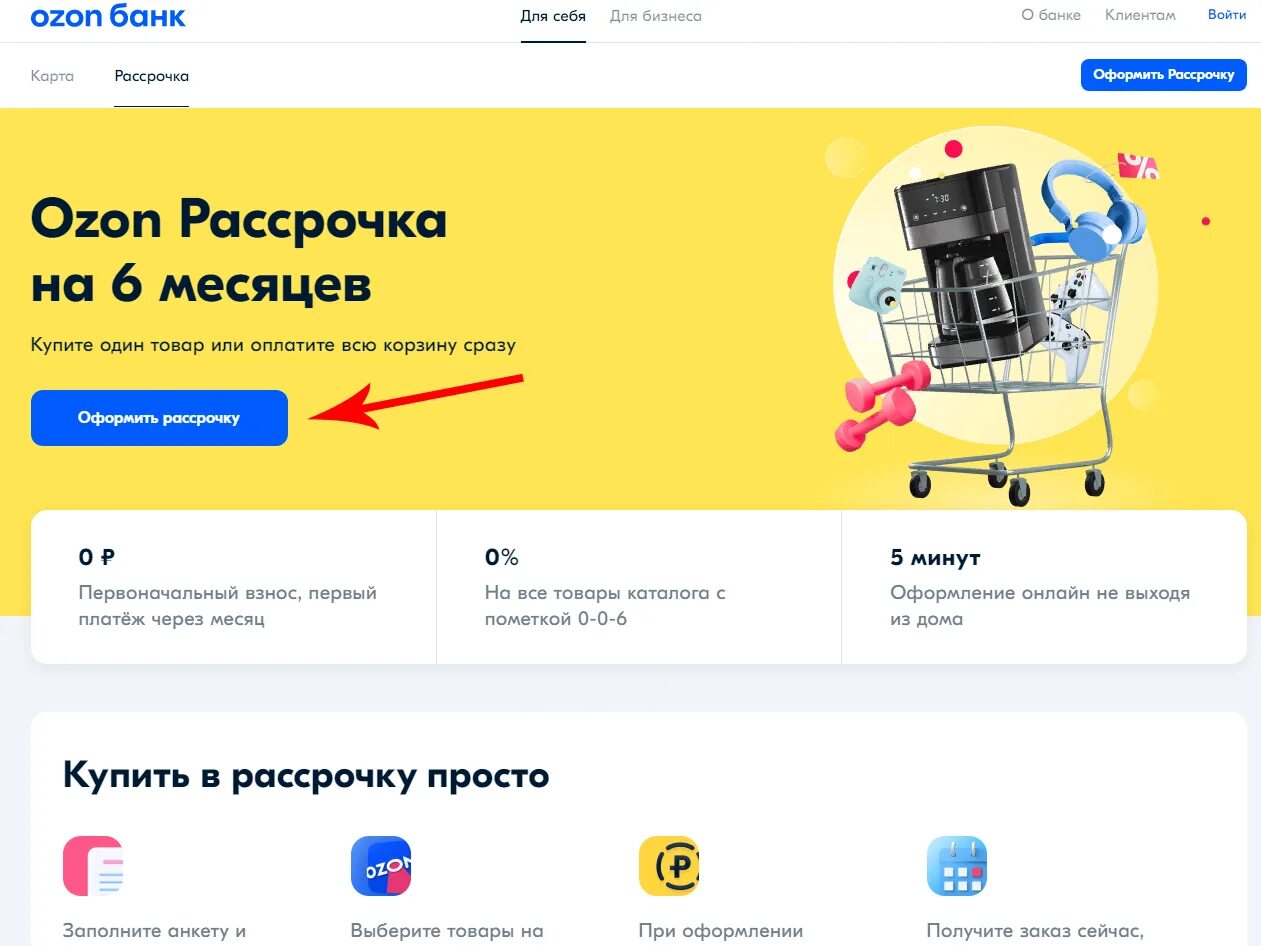This screenshot has width=1261, height=946.
Task: Select the Купить в рассрочку просто heading
Action: coord(306,776)
